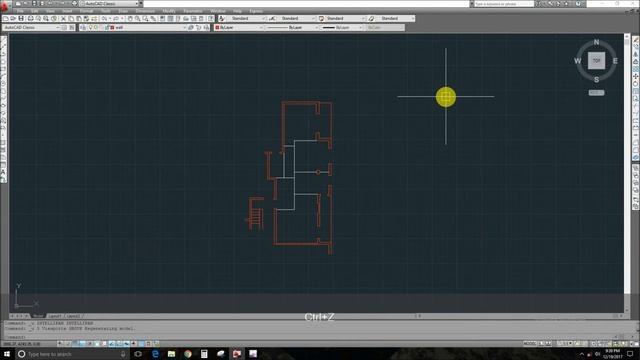Image resolution: width=640 pixels, height=360 pixels.
Task: Select the Erase tool in Modify toolbar
Action: (x=636, y=40)
